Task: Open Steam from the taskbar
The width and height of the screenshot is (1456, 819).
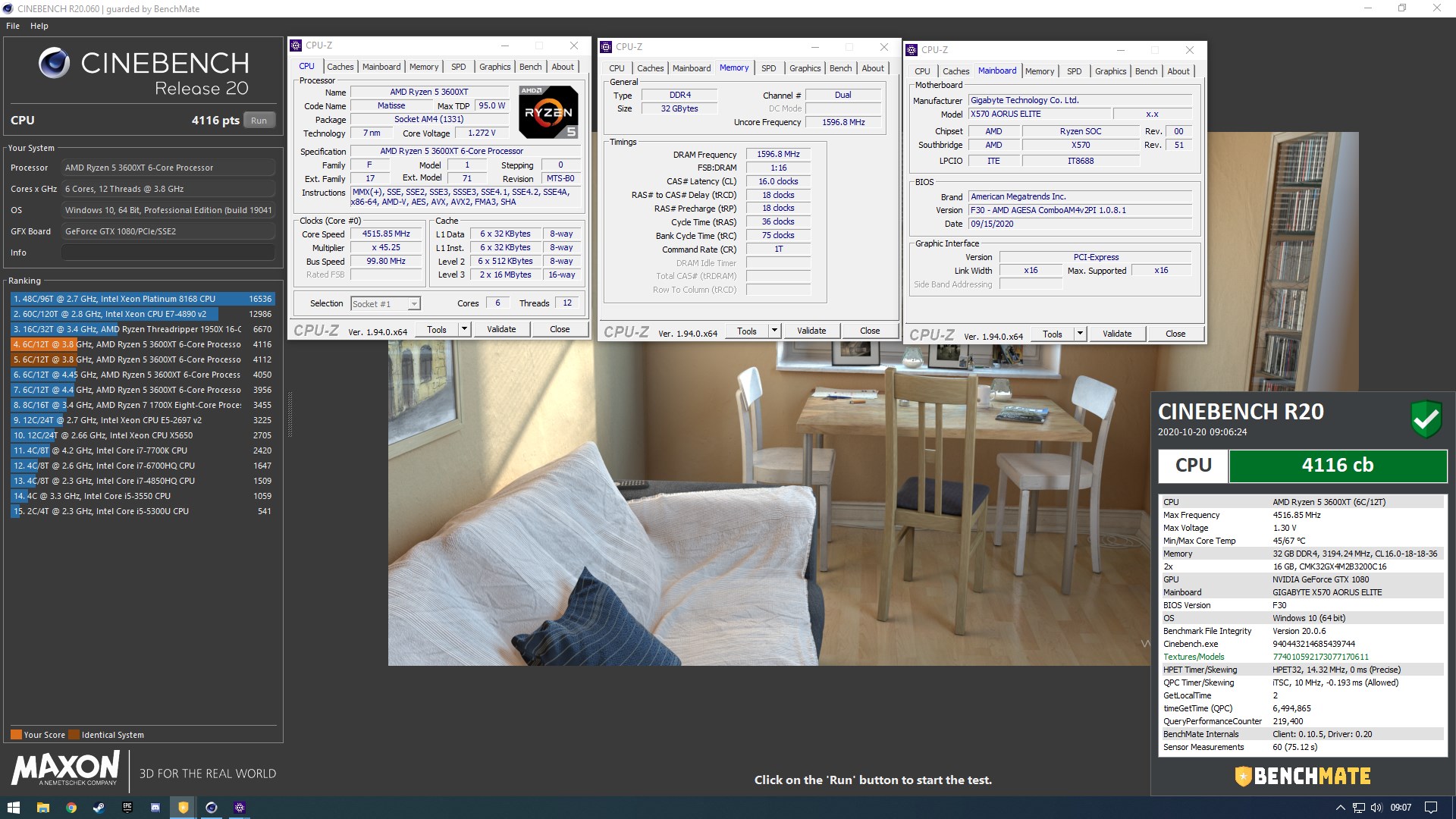Action: pos(99,808)
